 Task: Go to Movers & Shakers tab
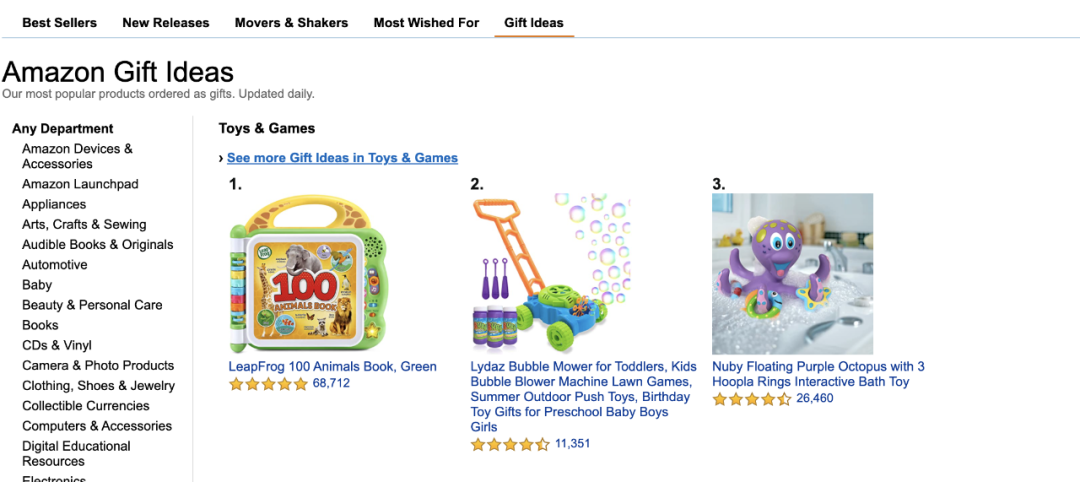(291, 22)
